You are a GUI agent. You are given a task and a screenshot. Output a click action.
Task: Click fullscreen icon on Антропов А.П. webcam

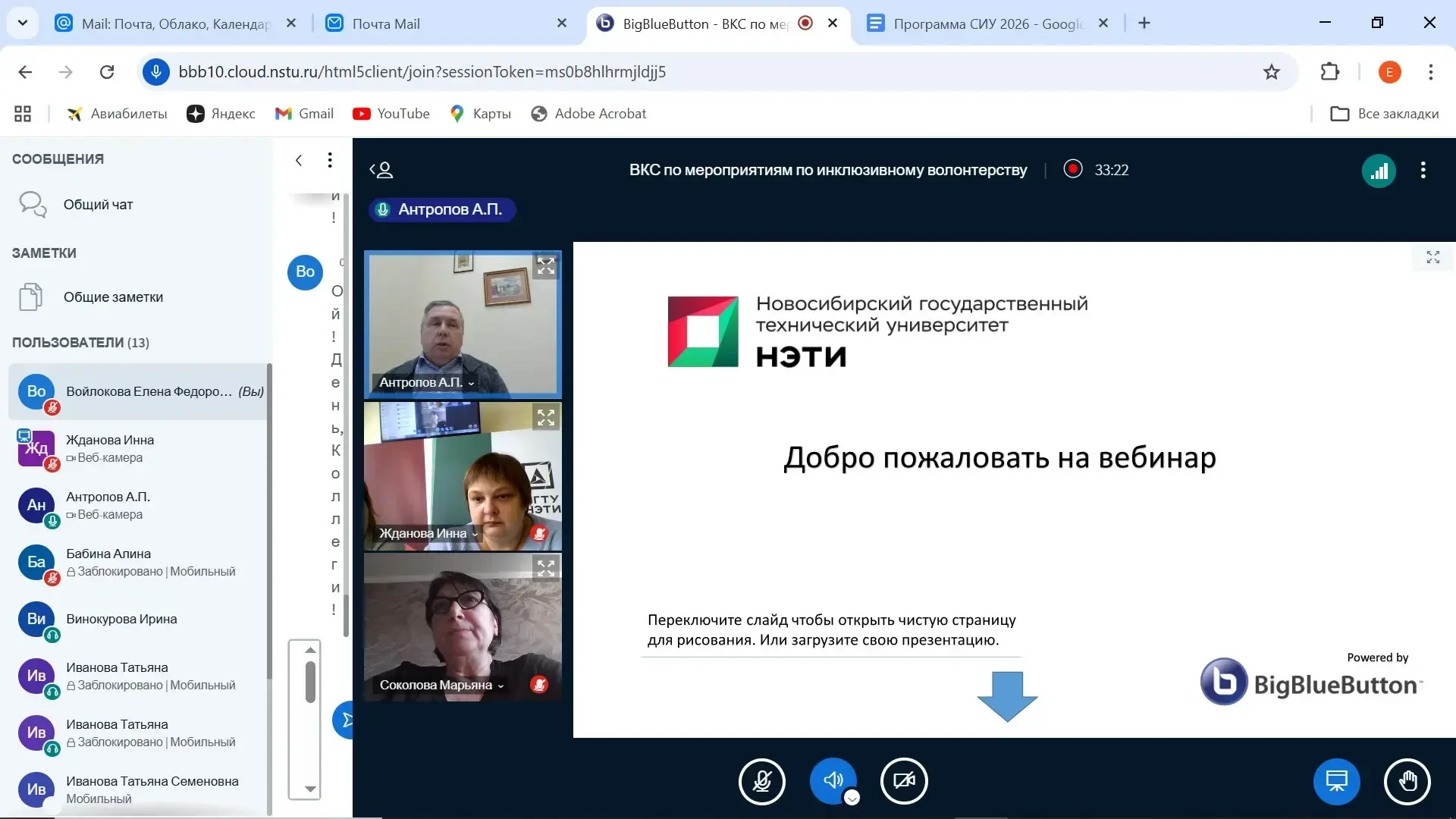coord(546,266)
